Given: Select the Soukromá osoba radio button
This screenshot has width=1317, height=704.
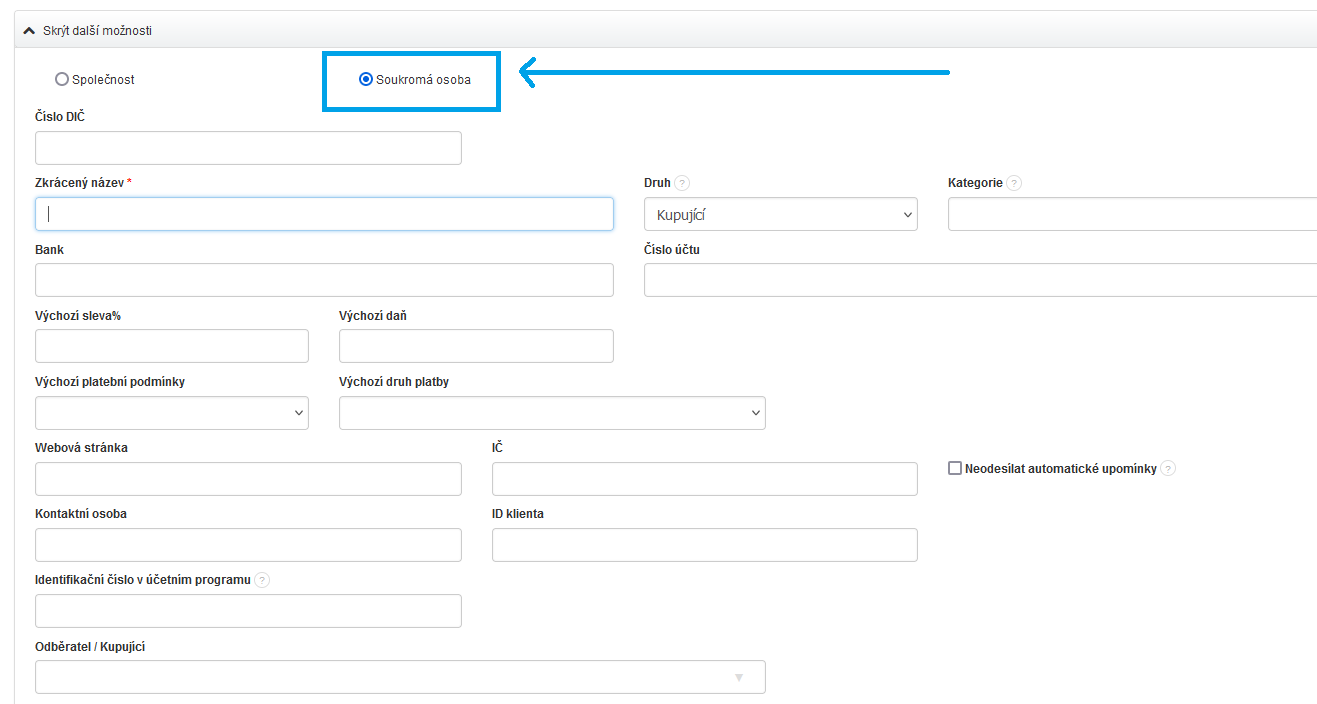Looking at the screenshot, I should pyautogui.click(x=366, y=79).
